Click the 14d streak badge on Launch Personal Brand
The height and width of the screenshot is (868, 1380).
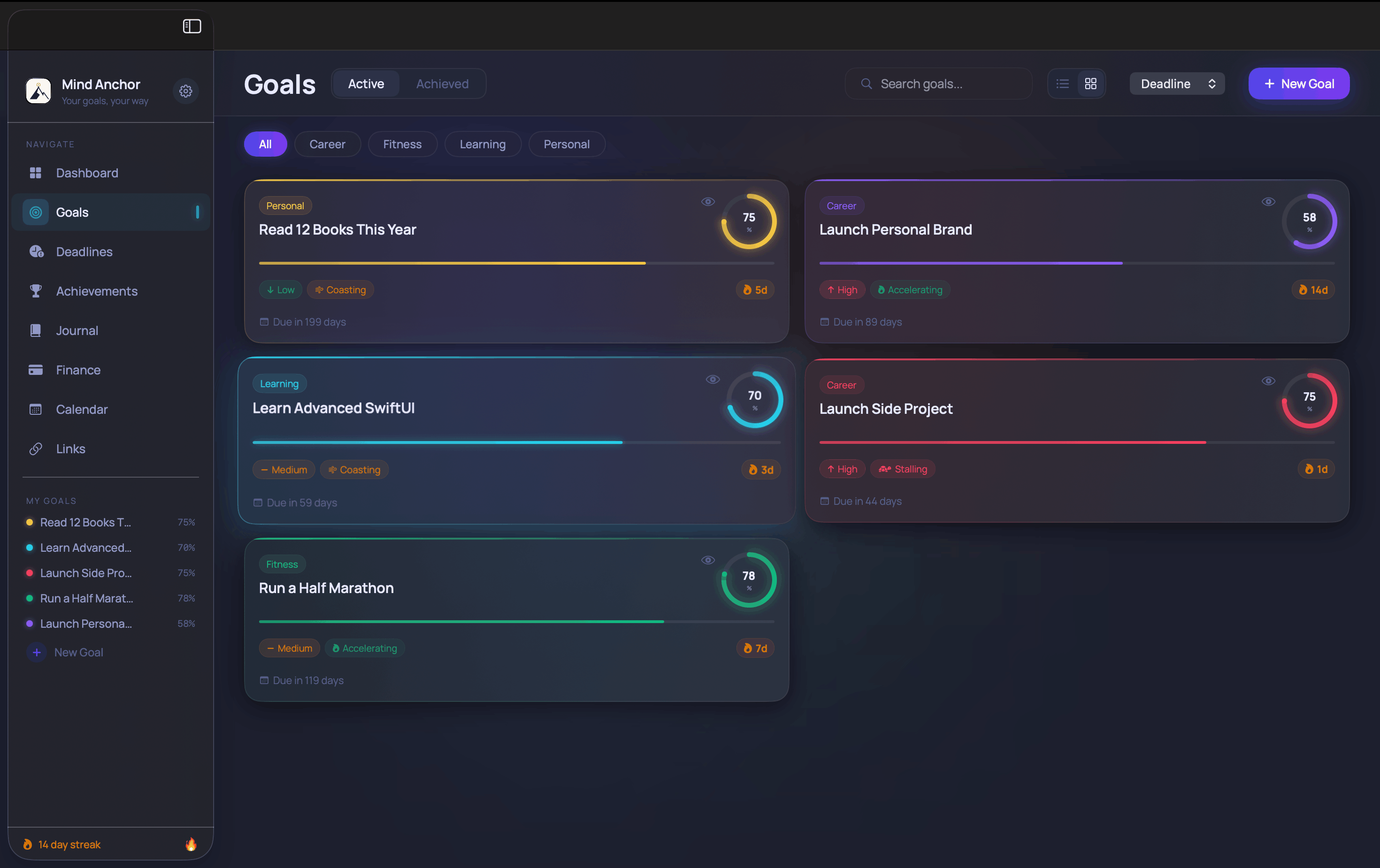1313,290
